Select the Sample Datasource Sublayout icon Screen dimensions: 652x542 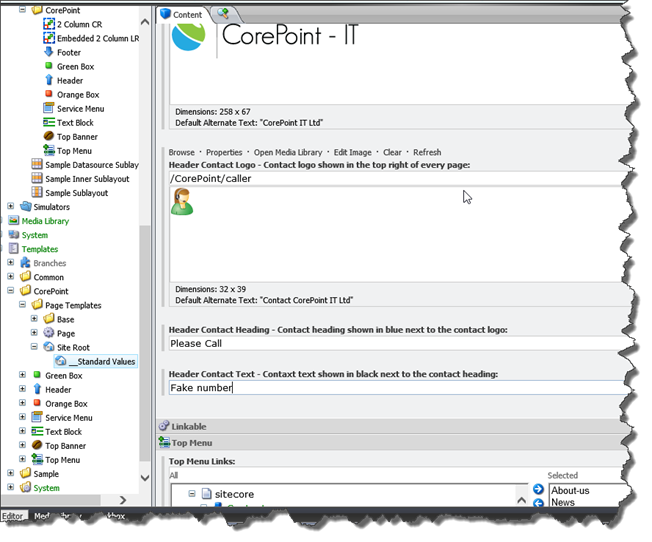(x=37, y=164)
